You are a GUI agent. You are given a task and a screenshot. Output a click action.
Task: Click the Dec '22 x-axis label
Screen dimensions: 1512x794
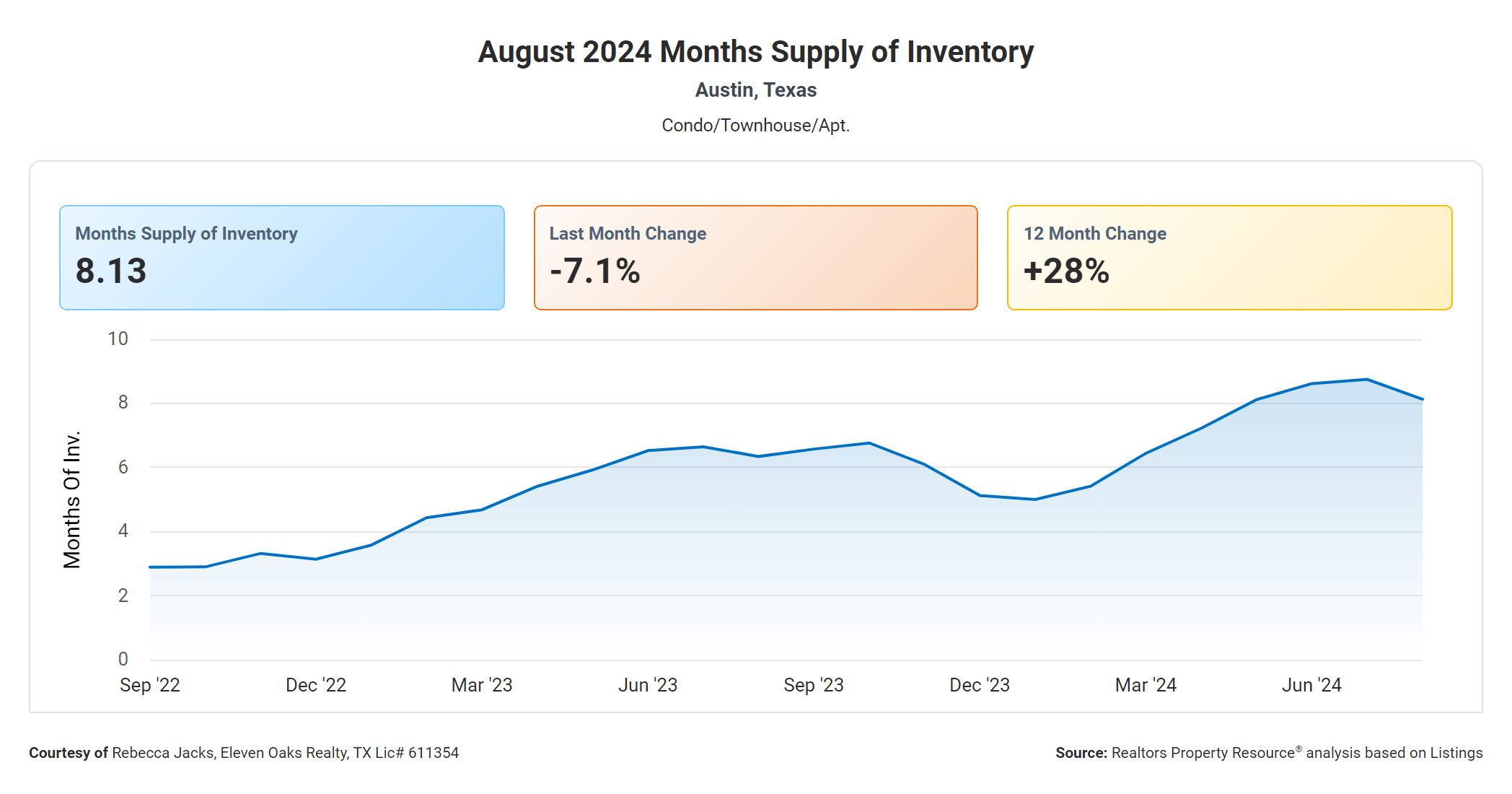[316, 685]
